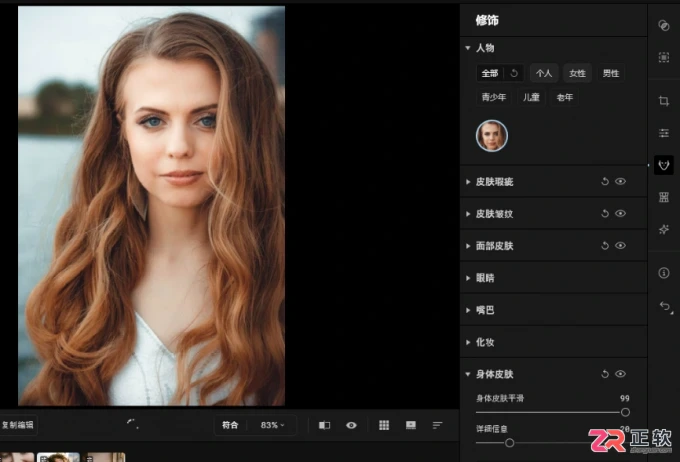Click the 复制编辑 button

pos(18,425)
